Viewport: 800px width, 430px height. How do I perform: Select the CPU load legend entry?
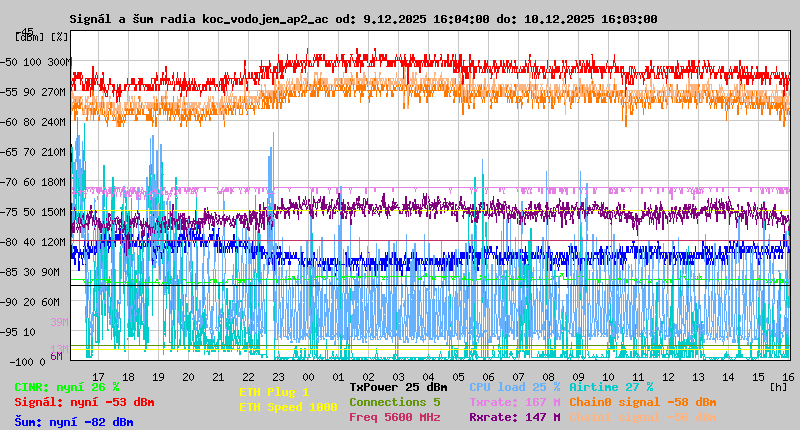tap(514, 387)
